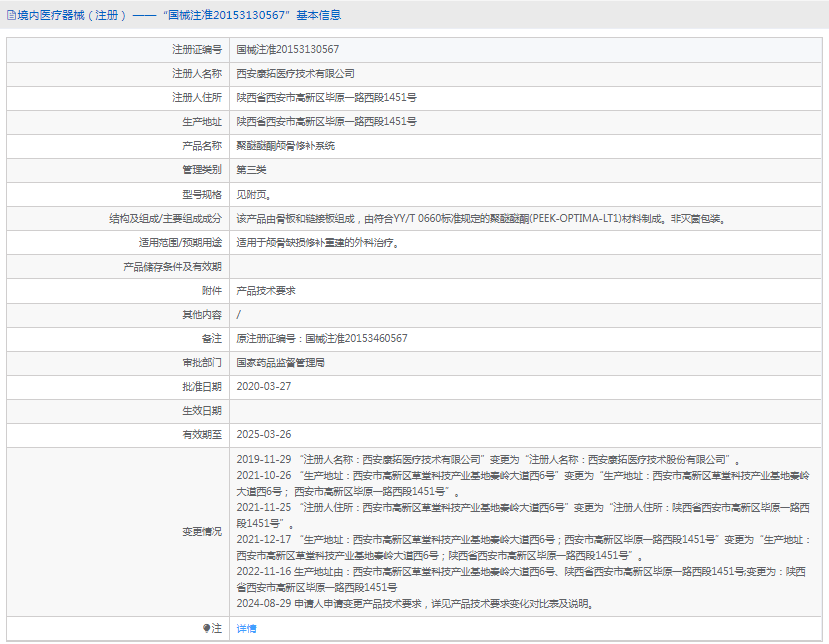
Task: Select the 生效日期 row label
Action: [202, 411]
